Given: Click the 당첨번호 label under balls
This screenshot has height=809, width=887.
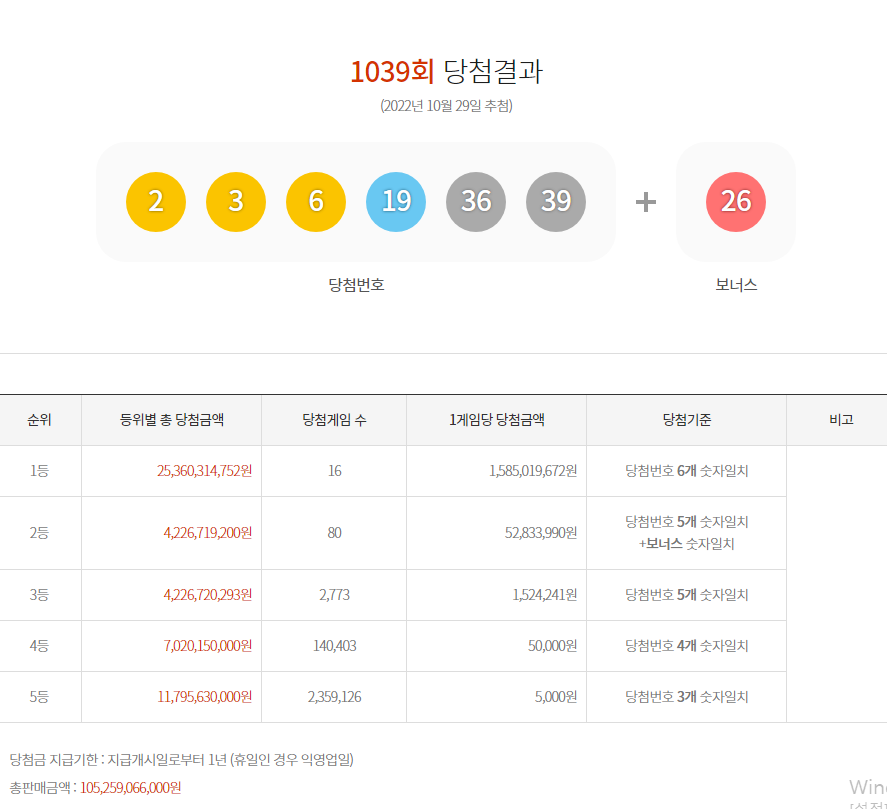Looking at the screenshot, I should tap(356, 285).
